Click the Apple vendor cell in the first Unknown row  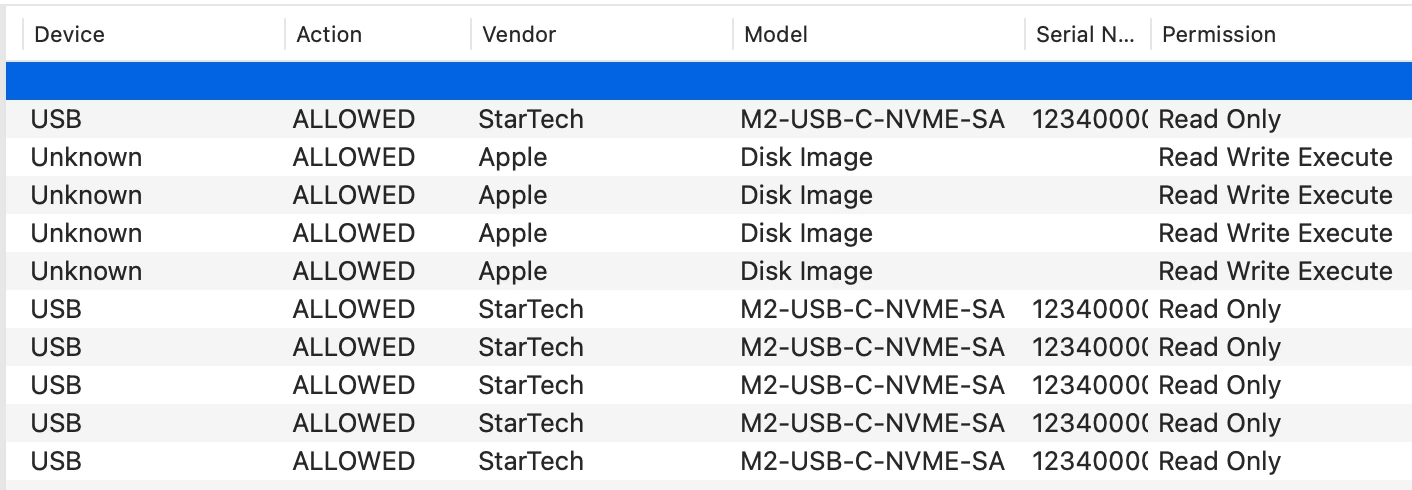pos(512,157)
